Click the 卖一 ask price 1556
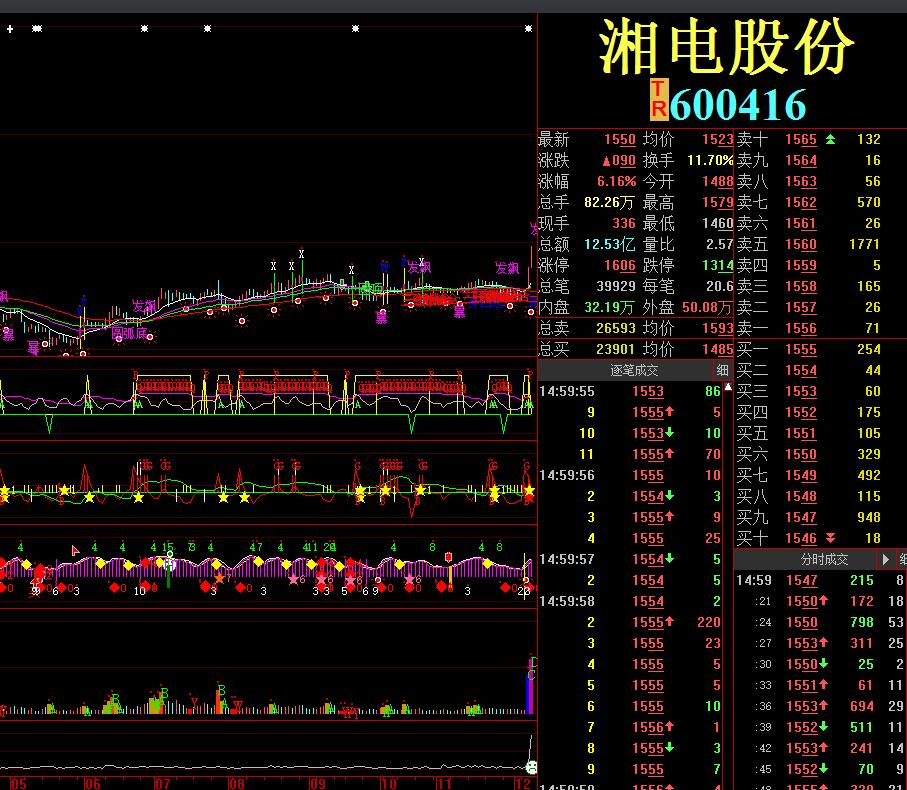907x790 pixels. click(801, 328)
